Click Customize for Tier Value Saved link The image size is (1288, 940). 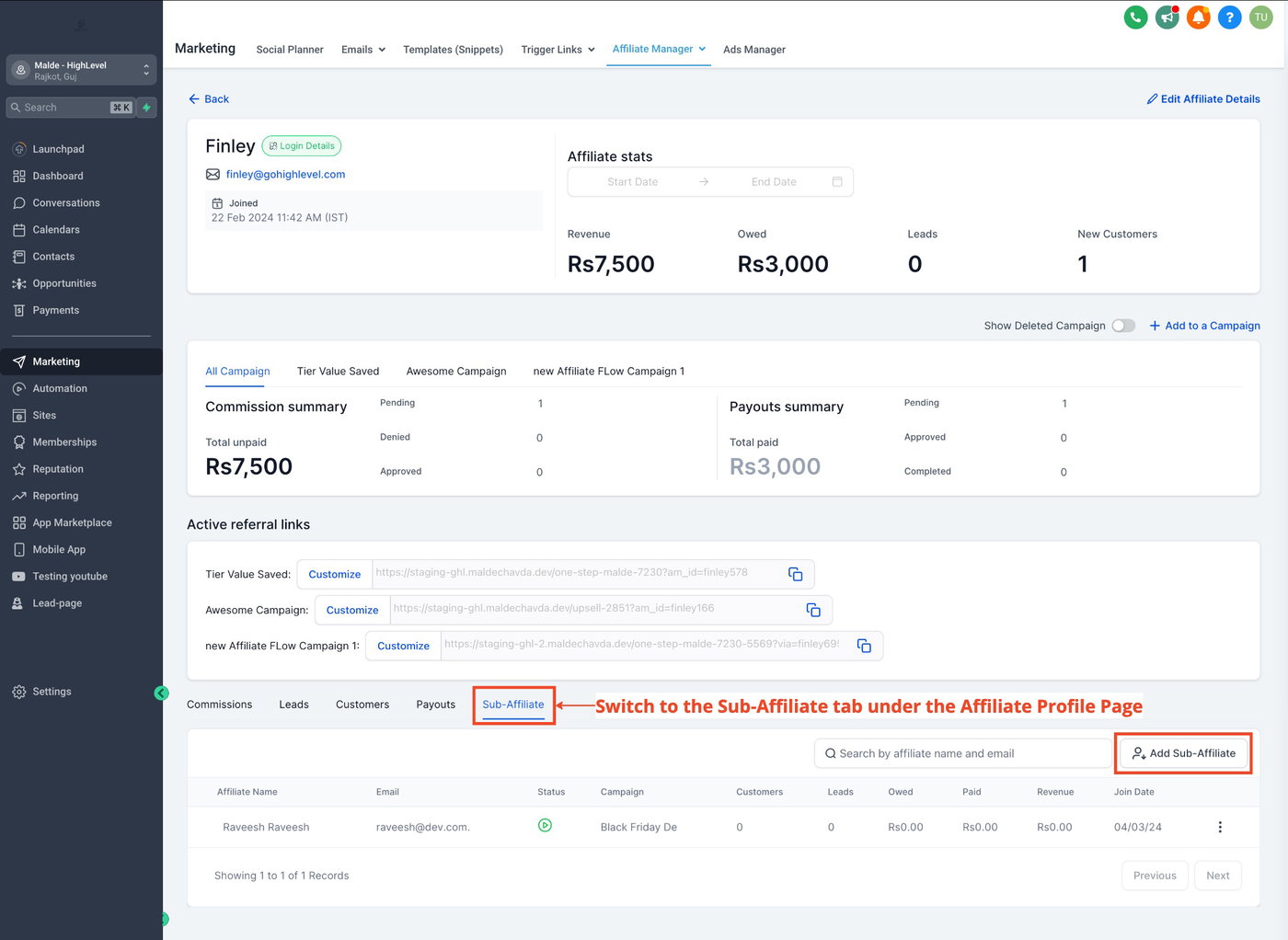coord(335,574)
